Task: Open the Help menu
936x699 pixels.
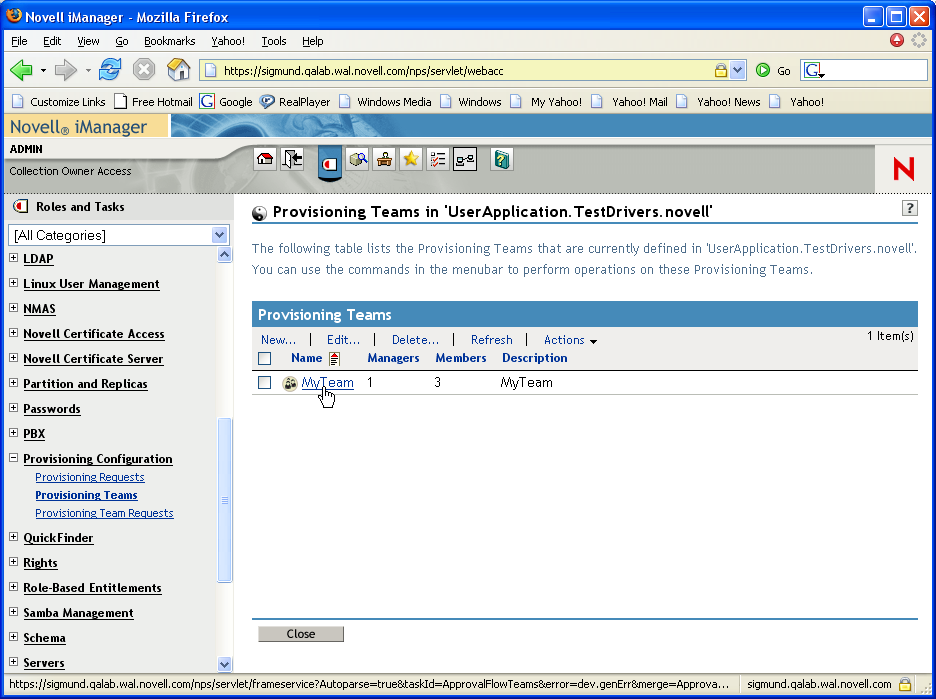Action: [x=312, y=41]
